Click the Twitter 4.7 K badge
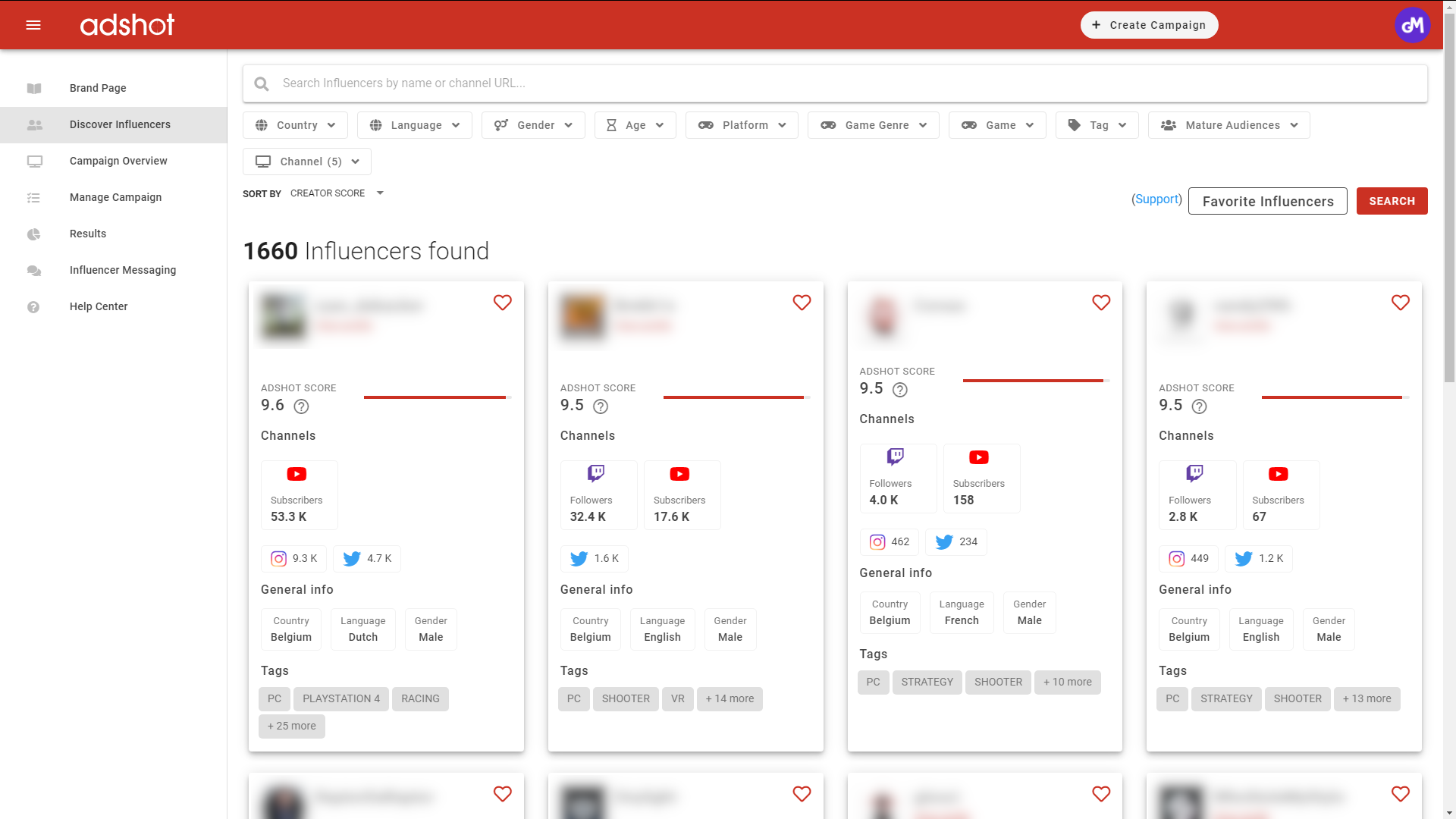 pos(367,559)
